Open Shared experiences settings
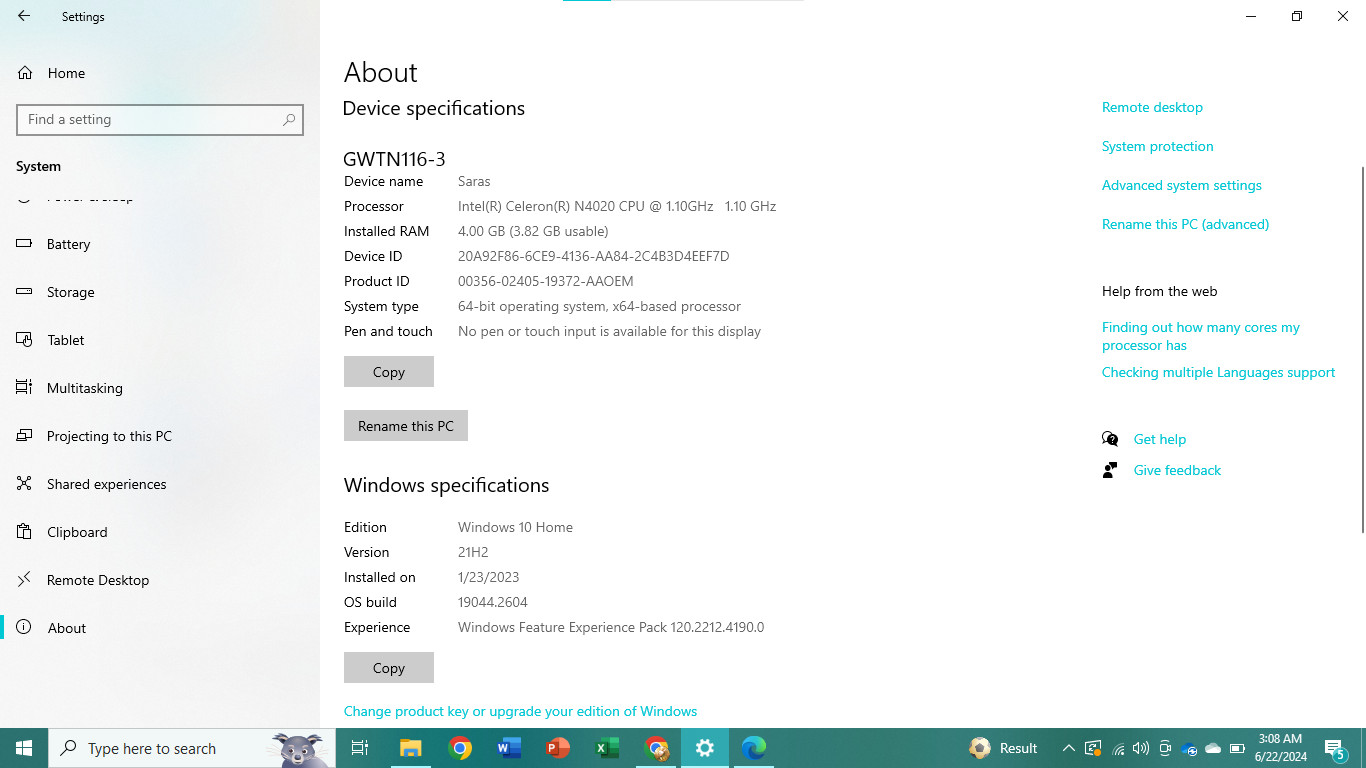The height and width of the screenshot is (768, 1366). [160, 484]
